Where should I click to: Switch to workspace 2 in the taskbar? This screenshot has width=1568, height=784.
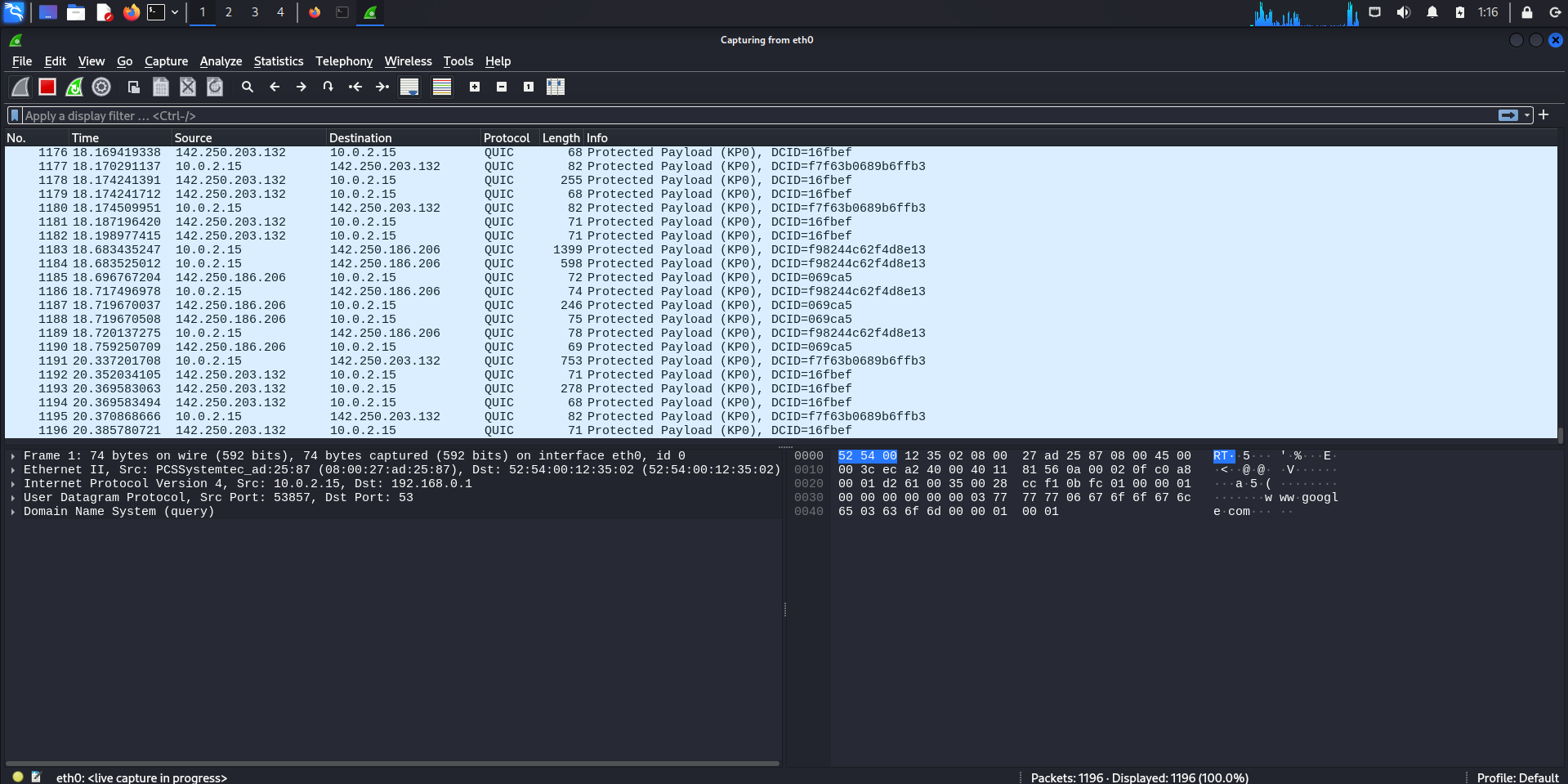click(228, 12)
